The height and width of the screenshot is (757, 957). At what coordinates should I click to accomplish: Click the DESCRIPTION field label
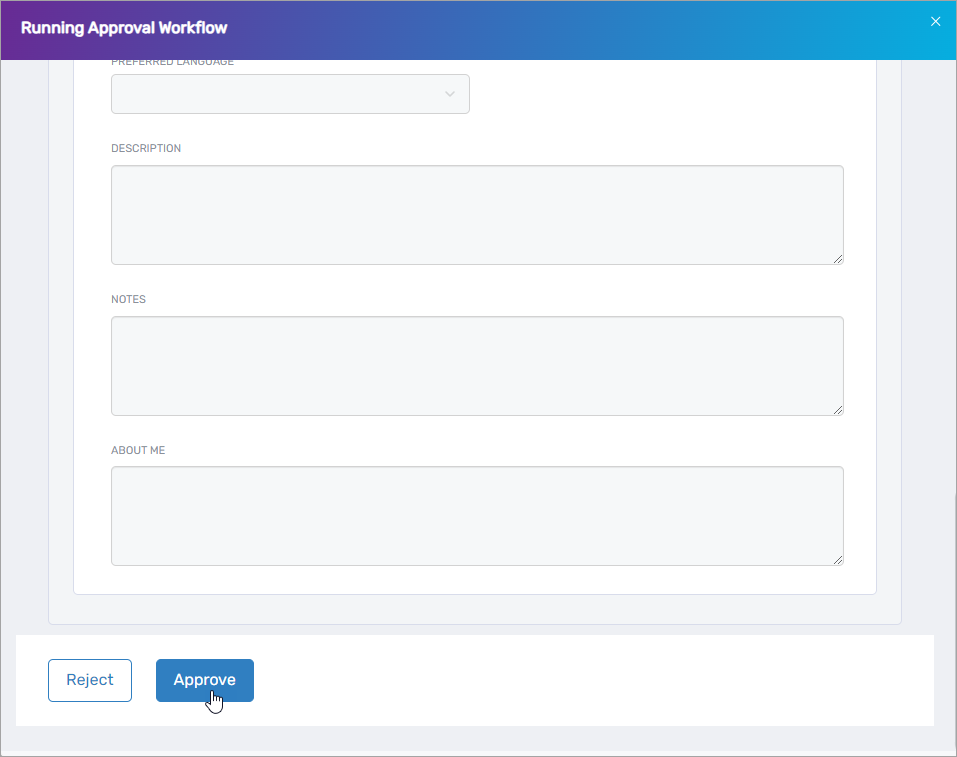pos(146,147)
